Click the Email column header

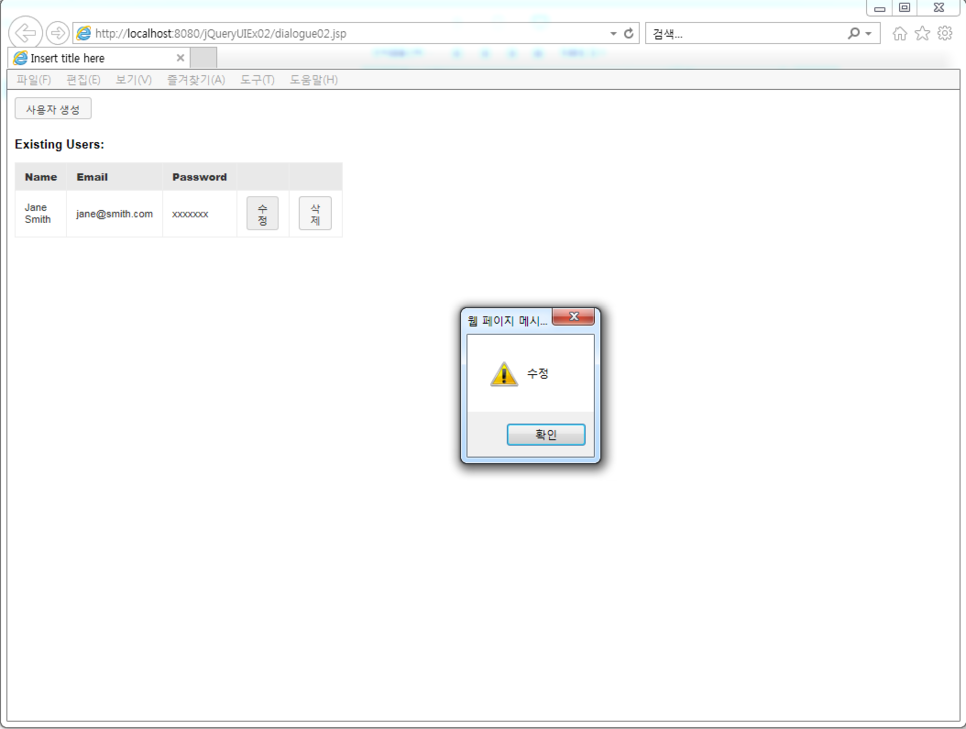(115, 177)
